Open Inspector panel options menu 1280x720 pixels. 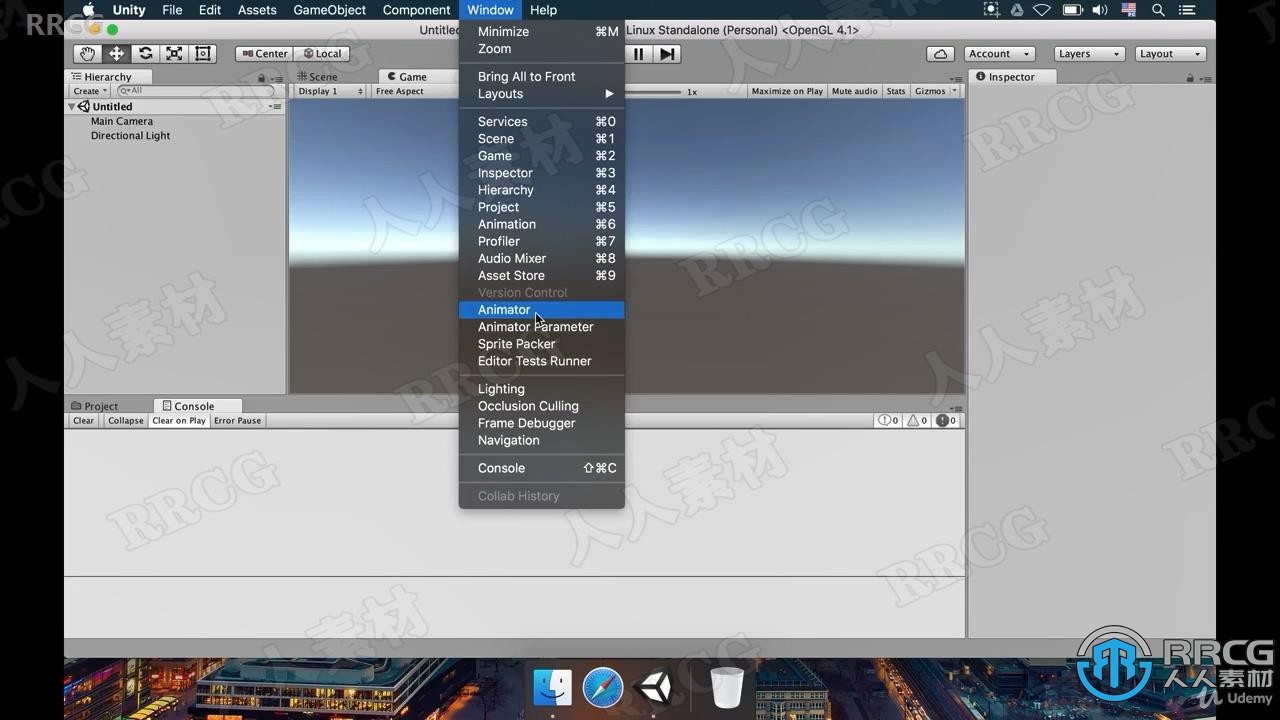(1204, 77)
